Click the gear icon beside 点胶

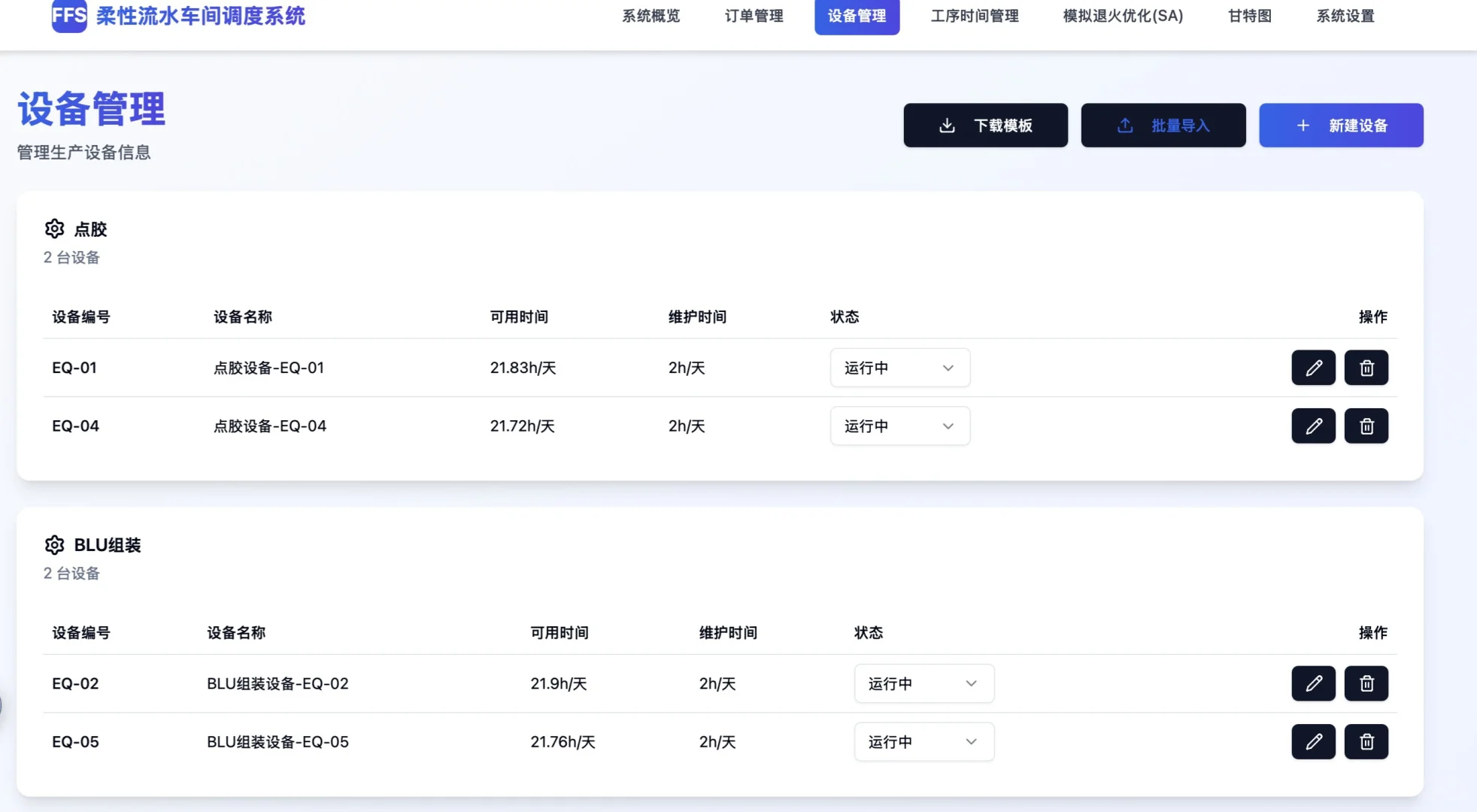54,229
